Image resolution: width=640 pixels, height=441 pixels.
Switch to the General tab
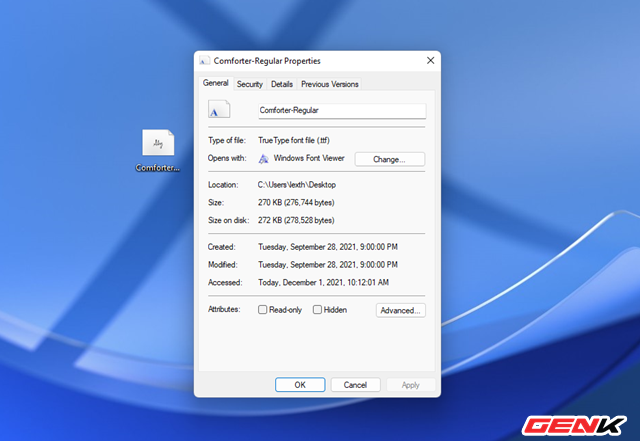216,83
